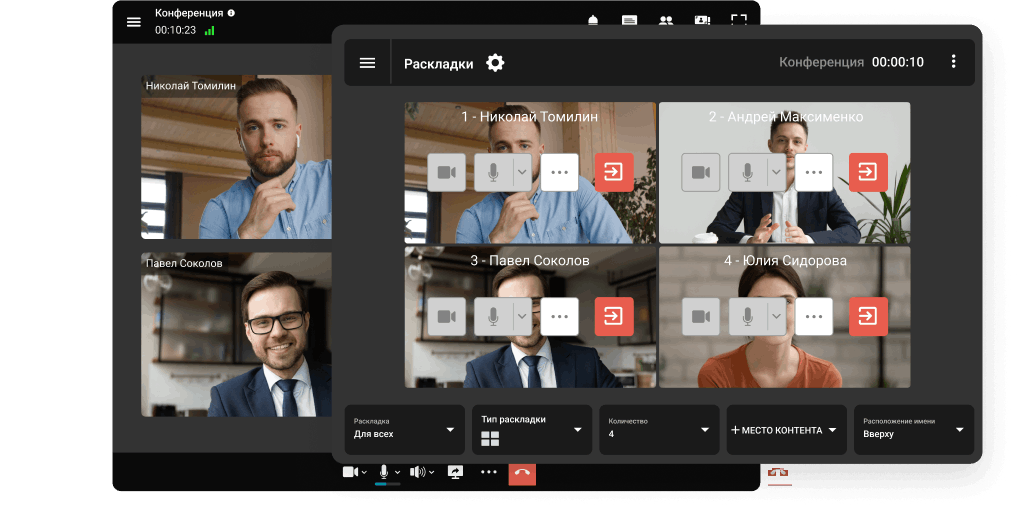This screenshot has width=1019, height=512.
Task: Open the Количество dropdown showing 4
Action: click(x=658, y=430)
